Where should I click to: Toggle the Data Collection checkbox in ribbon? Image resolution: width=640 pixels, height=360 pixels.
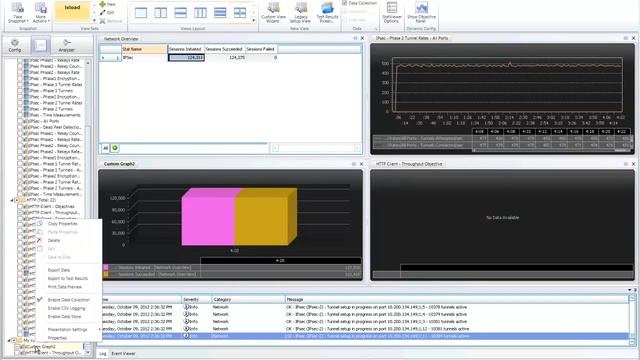click(344, 3)
